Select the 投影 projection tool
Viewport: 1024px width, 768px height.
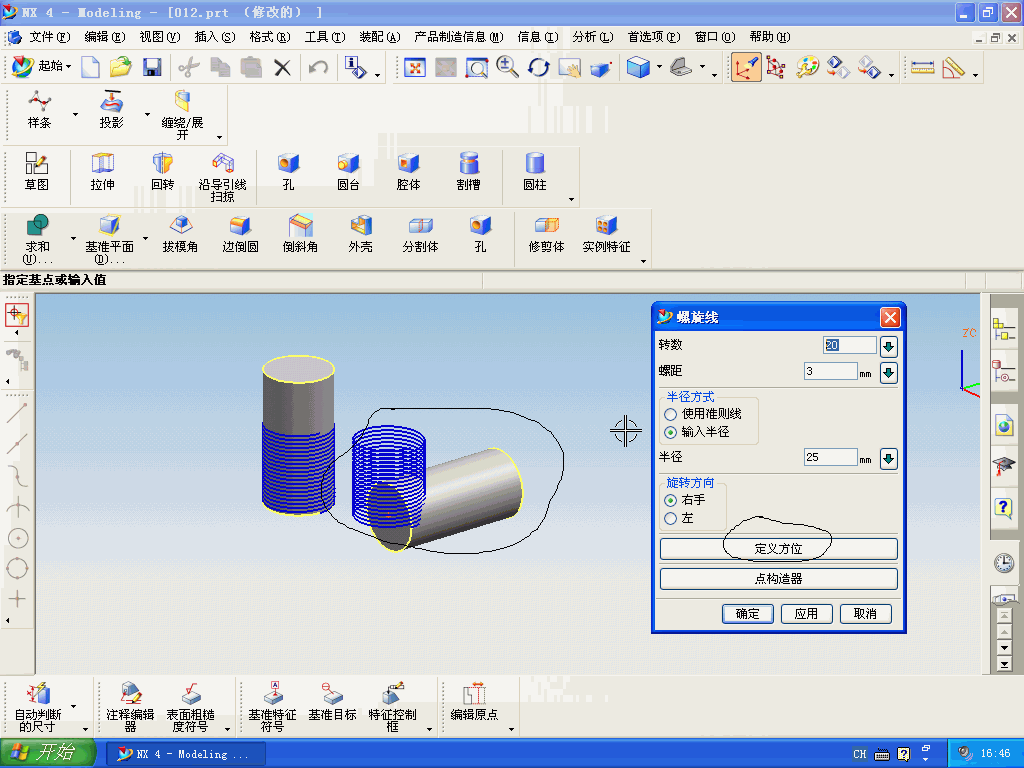pyautogui.click(x=112, y=110)
